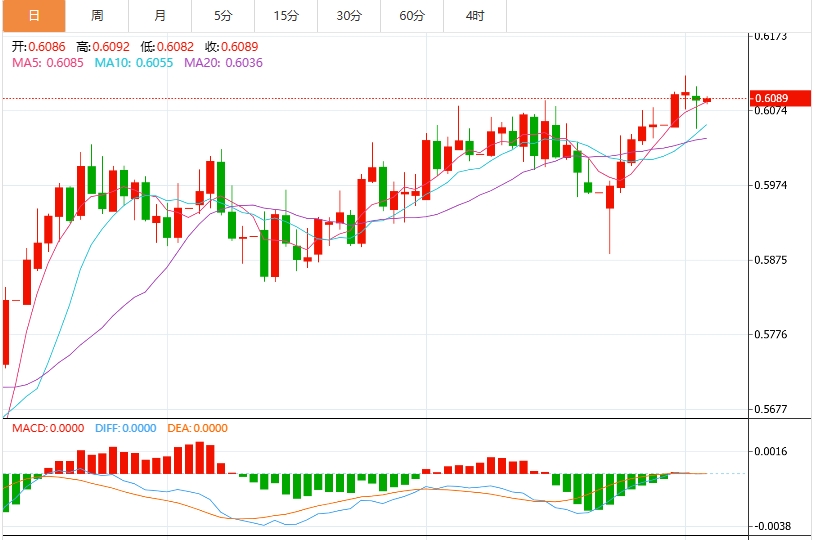Open the 15分 timeframe tab
This screenshot has width=816, height=540.
(x=286, y=16)
